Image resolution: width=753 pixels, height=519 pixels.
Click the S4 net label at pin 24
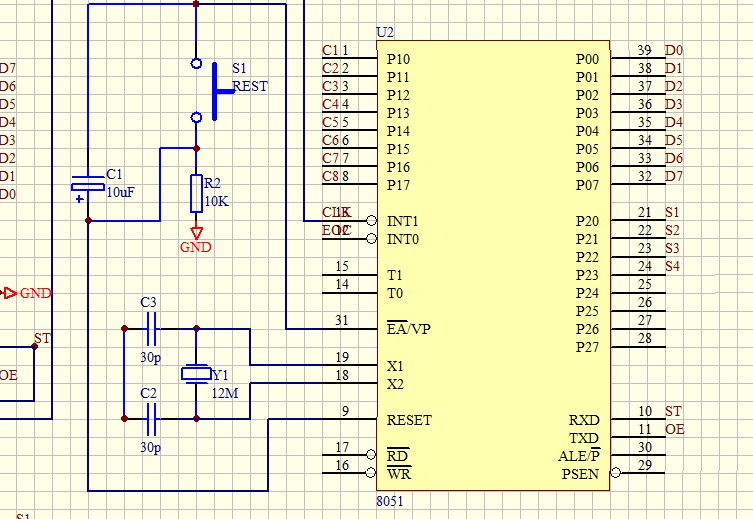coord(672,266)
